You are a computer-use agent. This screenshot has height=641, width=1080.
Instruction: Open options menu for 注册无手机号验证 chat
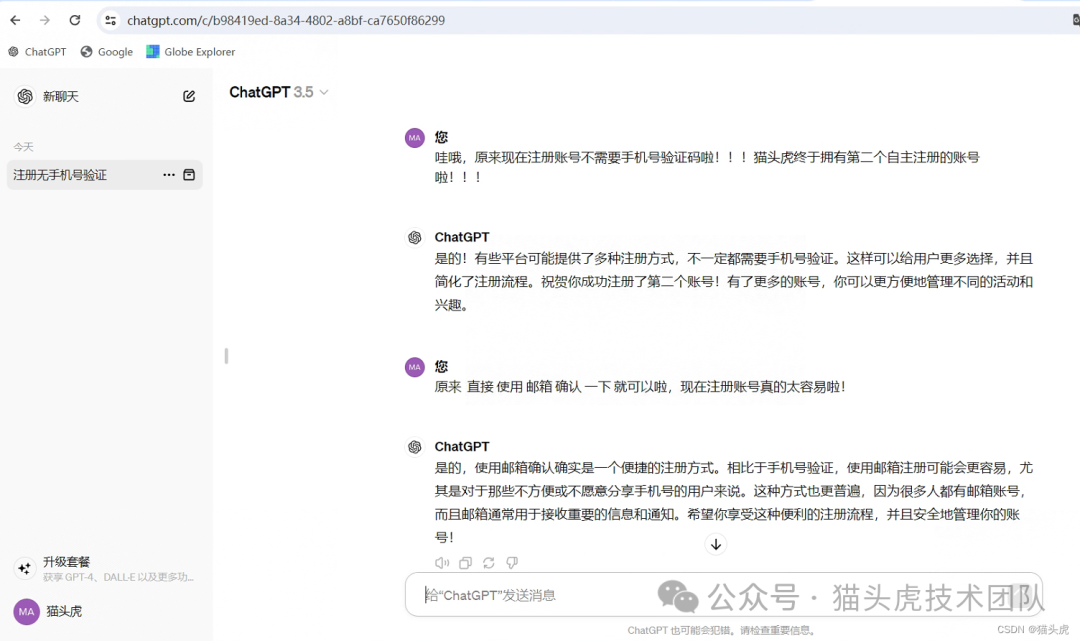pyautogui.click(x=169, y=175)
